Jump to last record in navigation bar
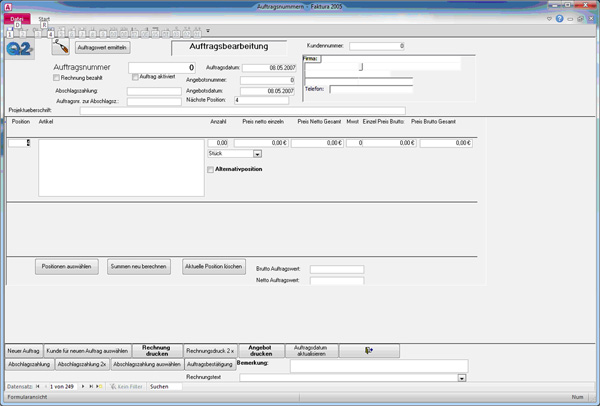This screenshot has height=406, width=600. [x=91, y=386]
